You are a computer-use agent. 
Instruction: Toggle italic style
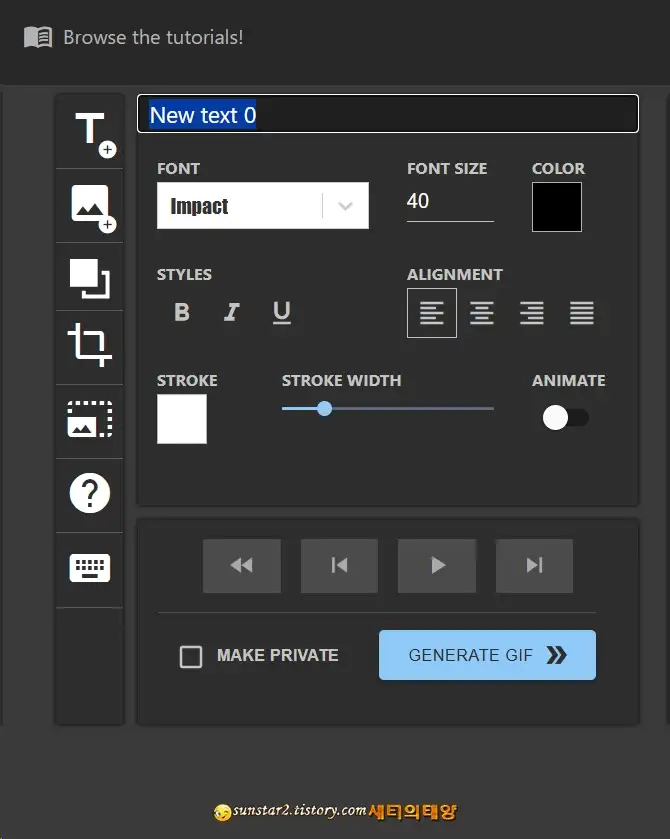pyautogui.click(x=232, y=312)
